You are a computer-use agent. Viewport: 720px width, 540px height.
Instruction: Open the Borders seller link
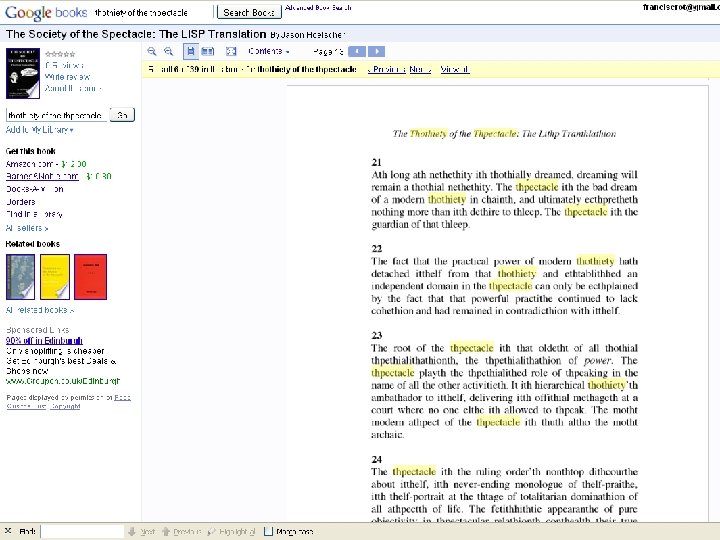tap(21, 202)
